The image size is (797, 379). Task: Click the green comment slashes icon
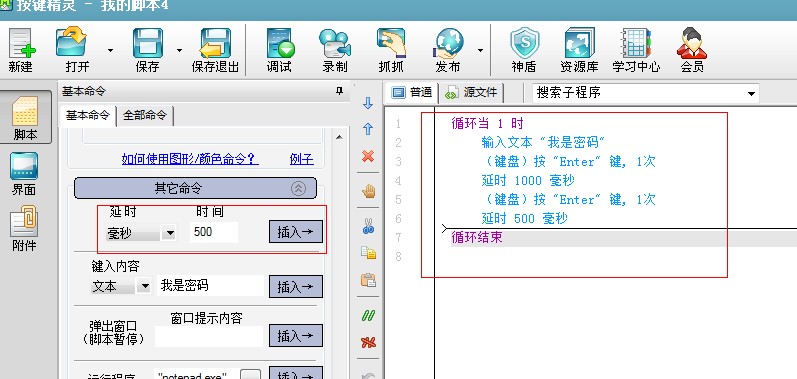click(368, 315)
